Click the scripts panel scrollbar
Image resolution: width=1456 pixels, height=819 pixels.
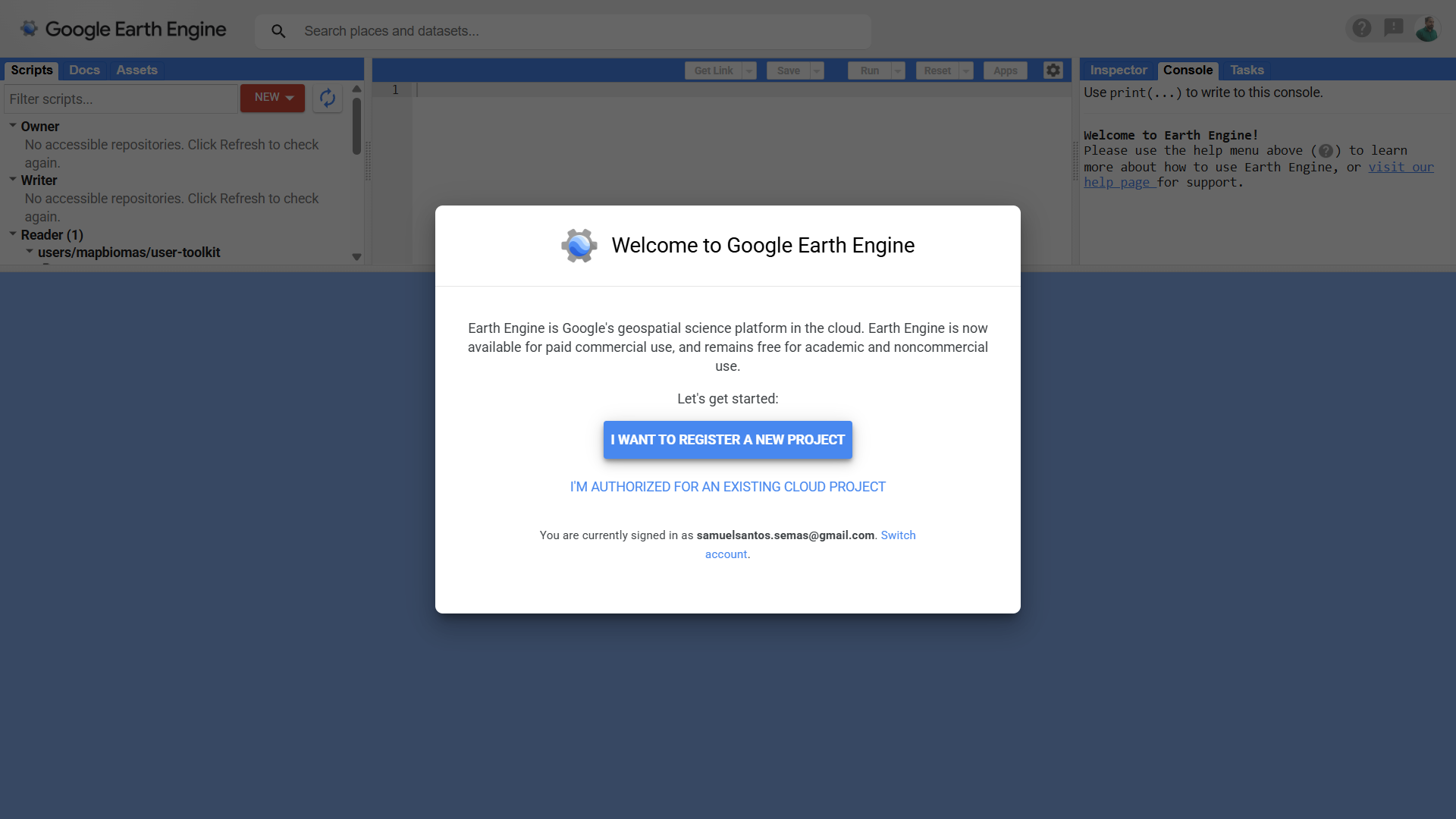[356, 136]
